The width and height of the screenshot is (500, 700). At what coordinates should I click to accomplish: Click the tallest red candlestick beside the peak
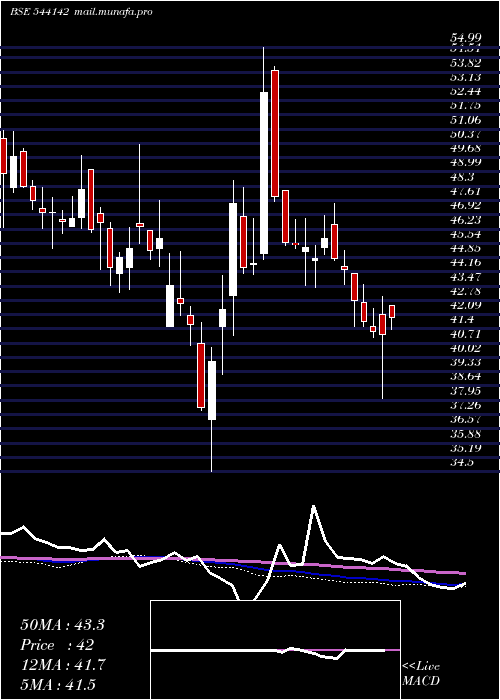pyautogui.click(x=275, y=133)
